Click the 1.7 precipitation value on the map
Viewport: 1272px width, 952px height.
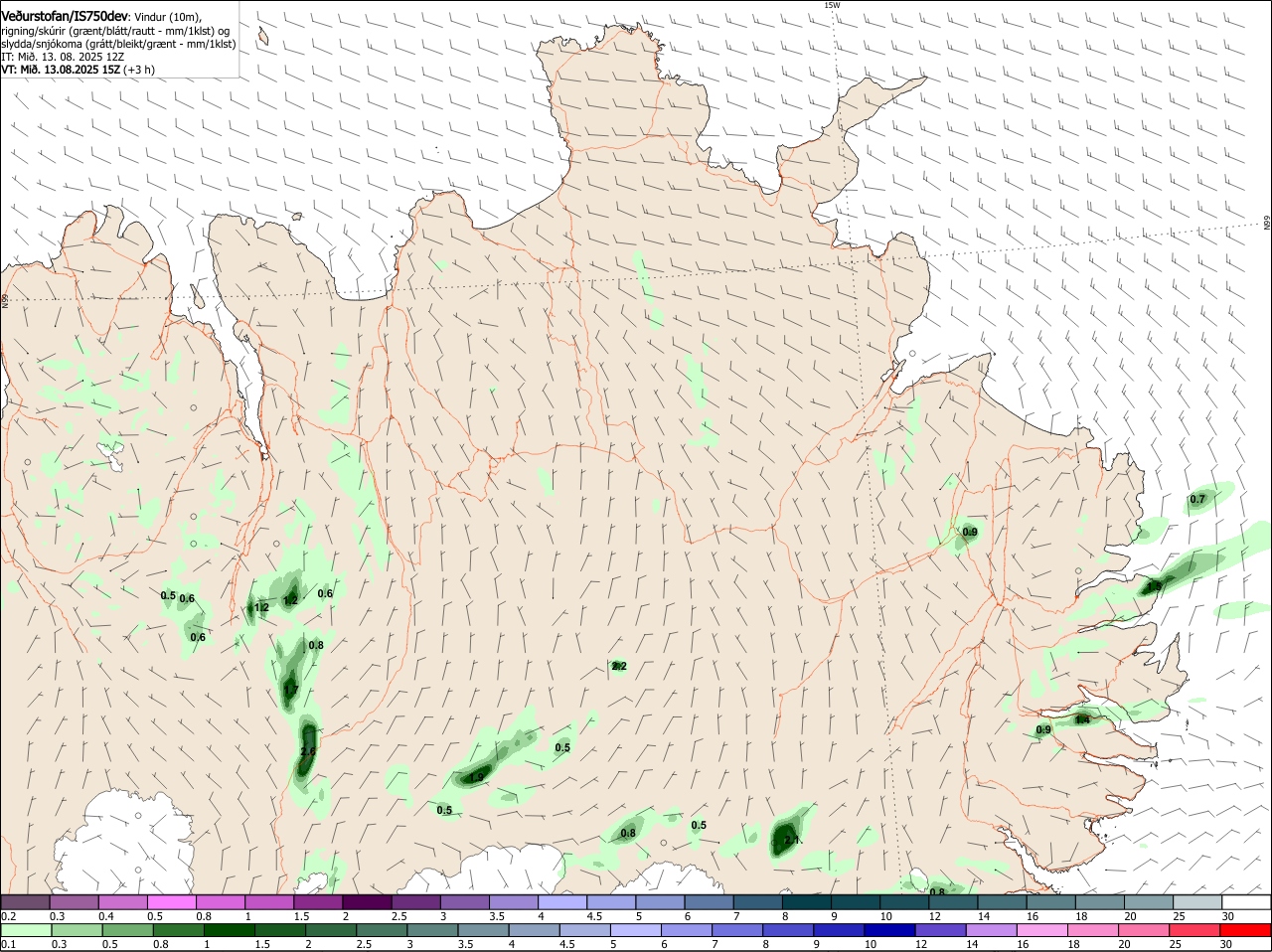click(291, 690)
